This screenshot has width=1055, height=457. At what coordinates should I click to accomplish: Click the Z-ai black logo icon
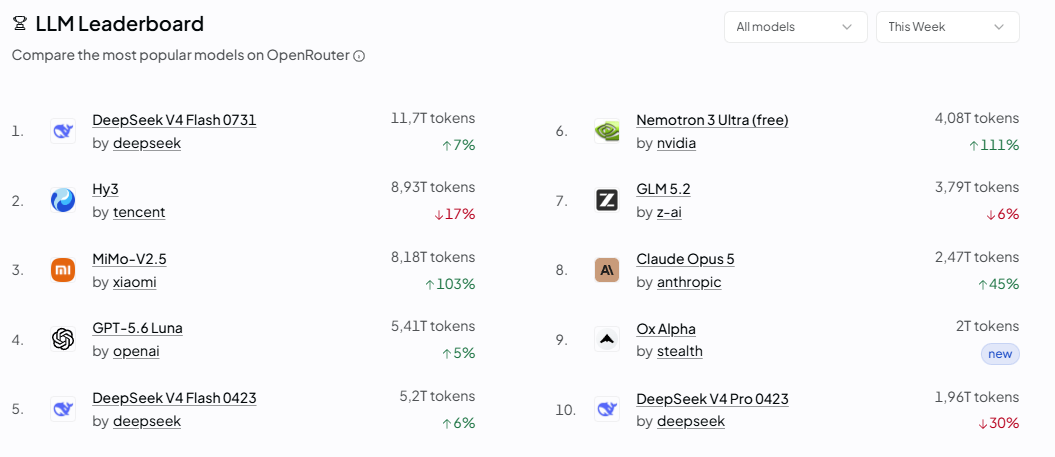tap(606, 201)
